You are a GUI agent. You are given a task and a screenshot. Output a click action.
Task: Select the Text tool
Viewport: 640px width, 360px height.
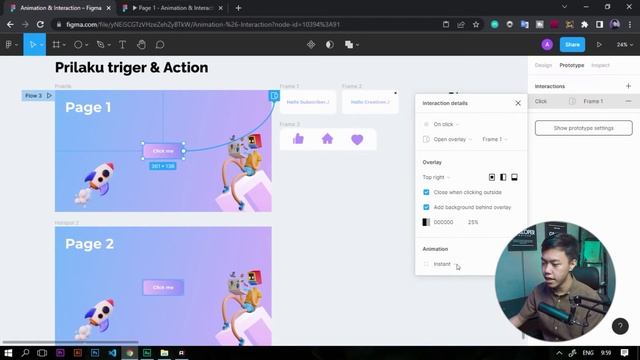[122, 44]
